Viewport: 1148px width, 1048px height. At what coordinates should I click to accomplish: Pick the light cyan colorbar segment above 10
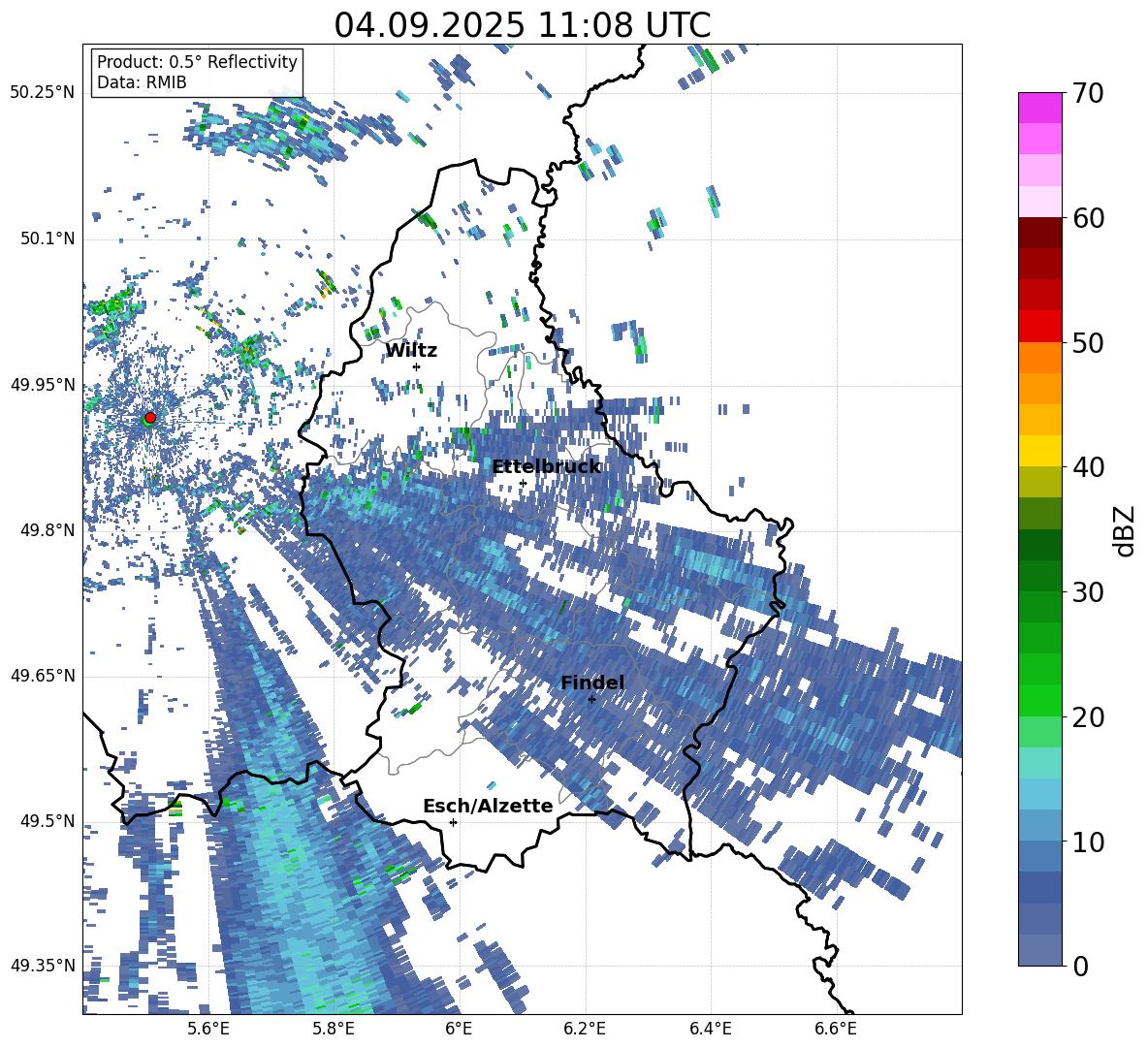(x=1039, y=793)
